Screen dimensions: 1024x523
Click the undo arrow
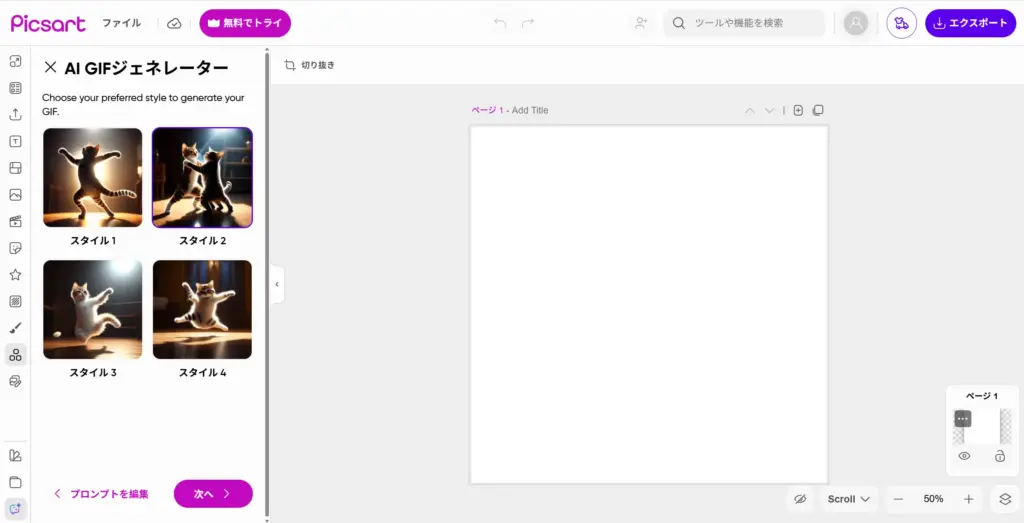[500, 23]
